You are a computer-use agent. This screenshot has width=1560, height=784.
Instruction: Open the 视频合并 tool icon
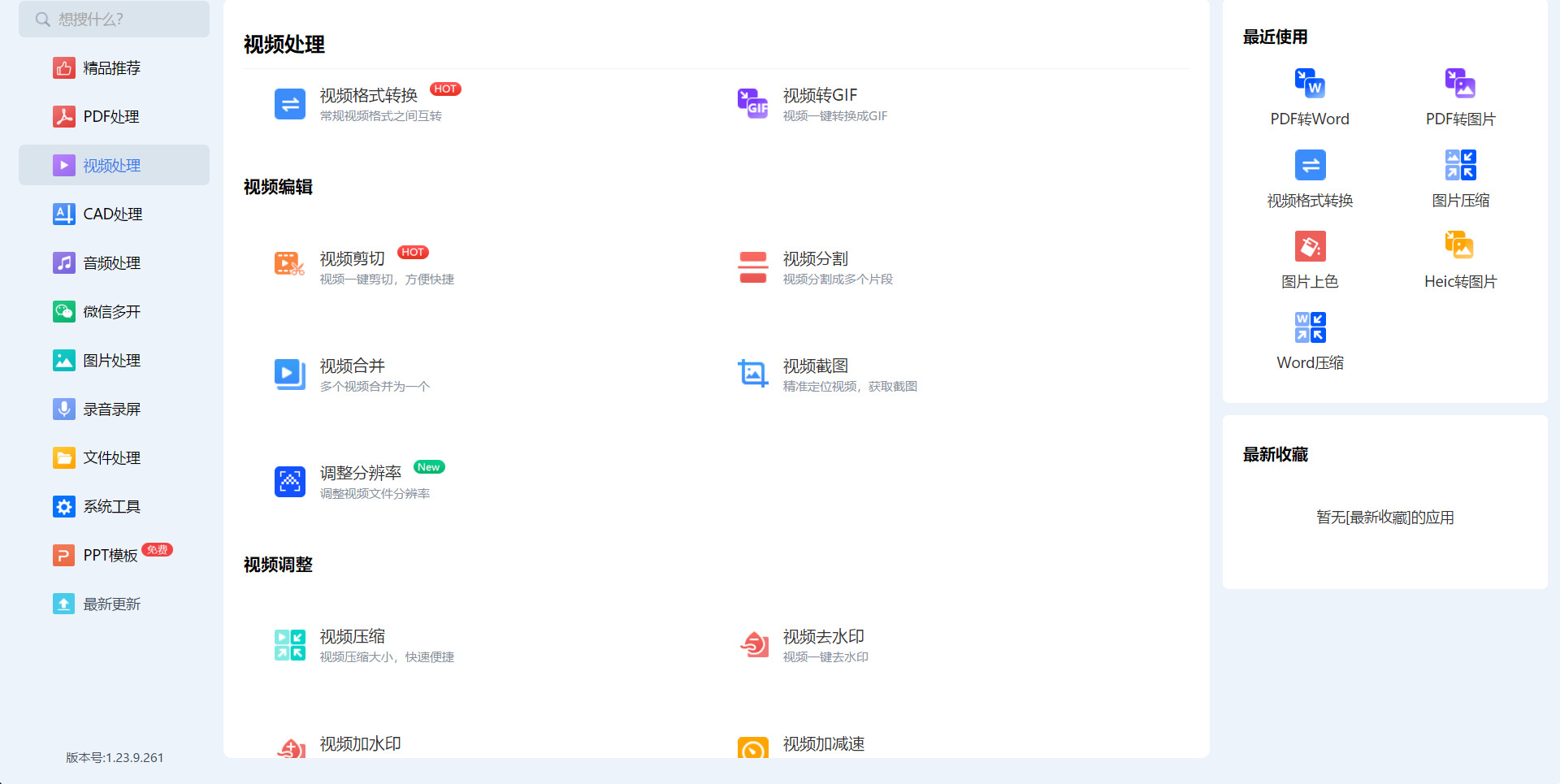point(290,375)
